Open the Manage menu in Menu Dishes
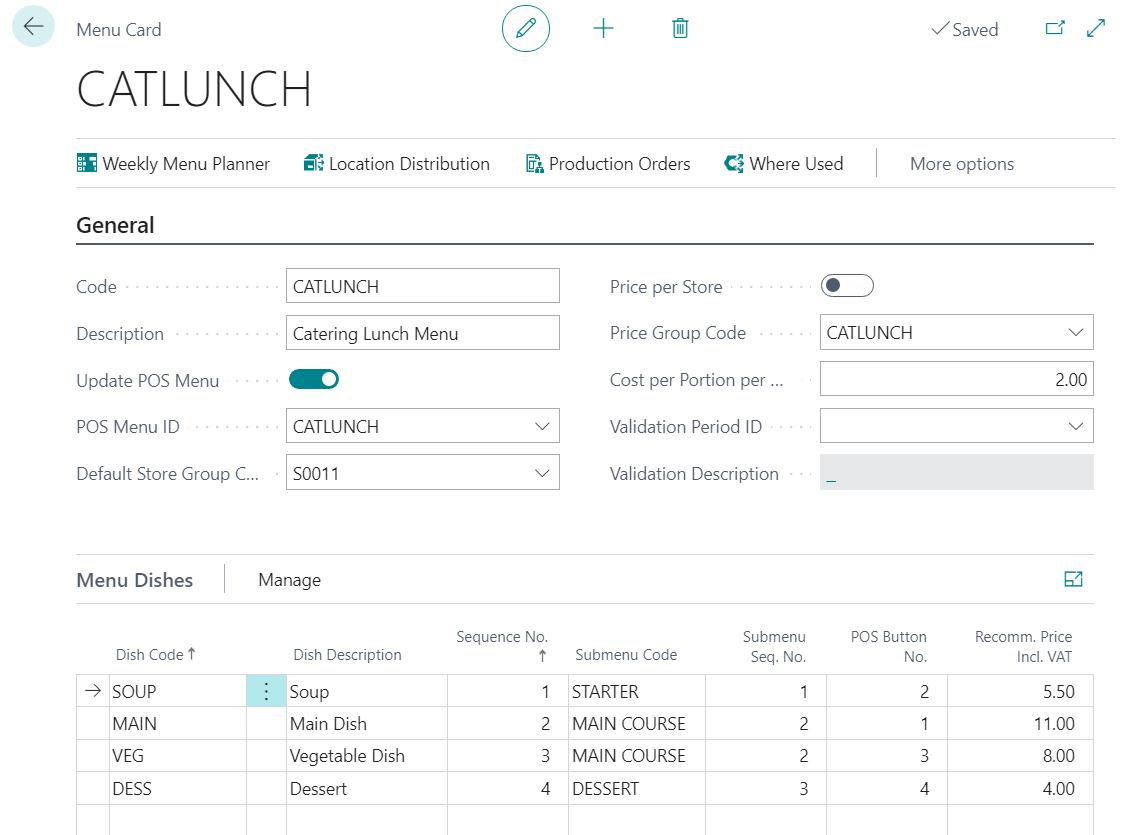This screenshot has width=1122, height=835. tap(289, 580)
